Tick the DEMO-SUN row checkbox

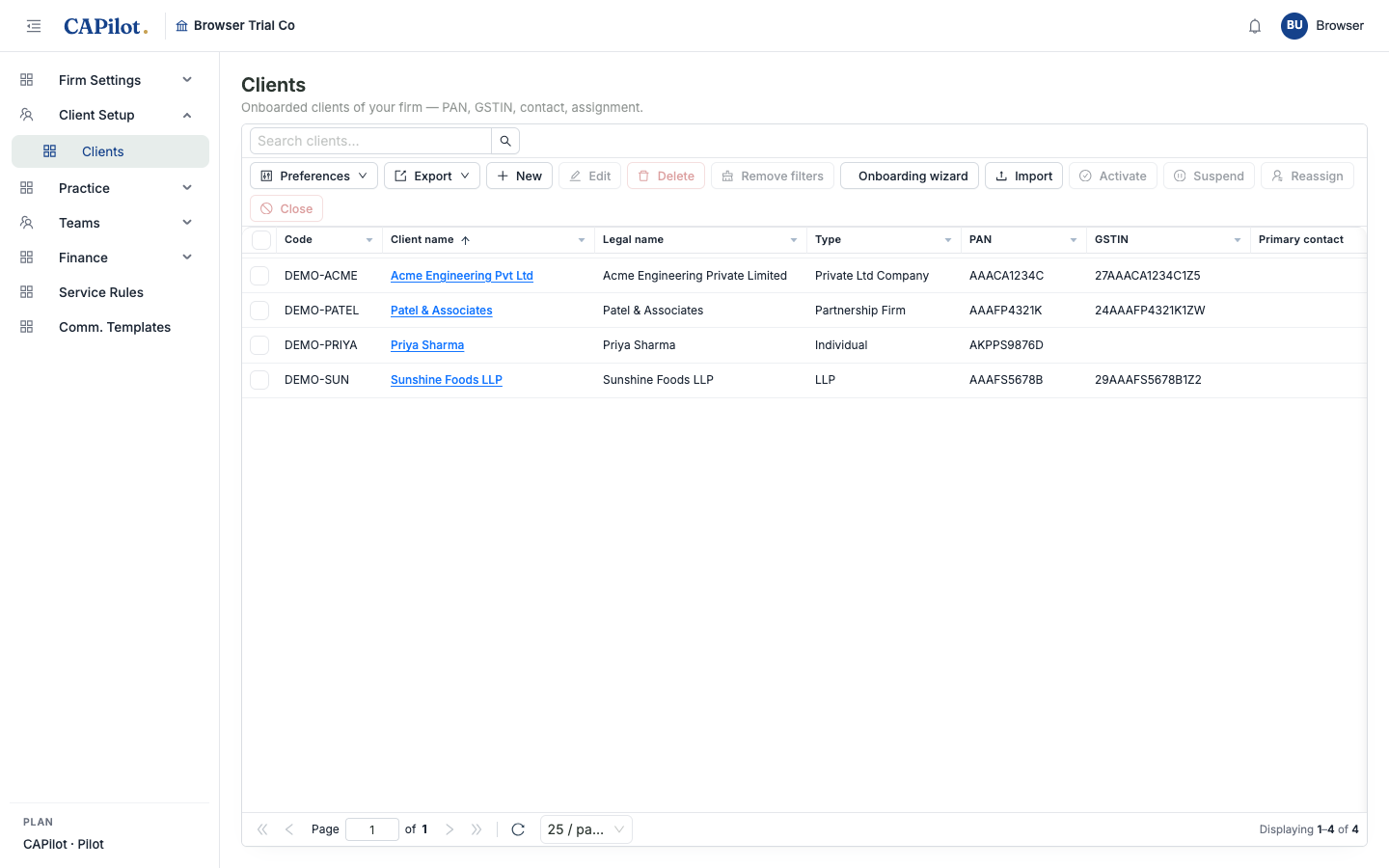point(259,380)
